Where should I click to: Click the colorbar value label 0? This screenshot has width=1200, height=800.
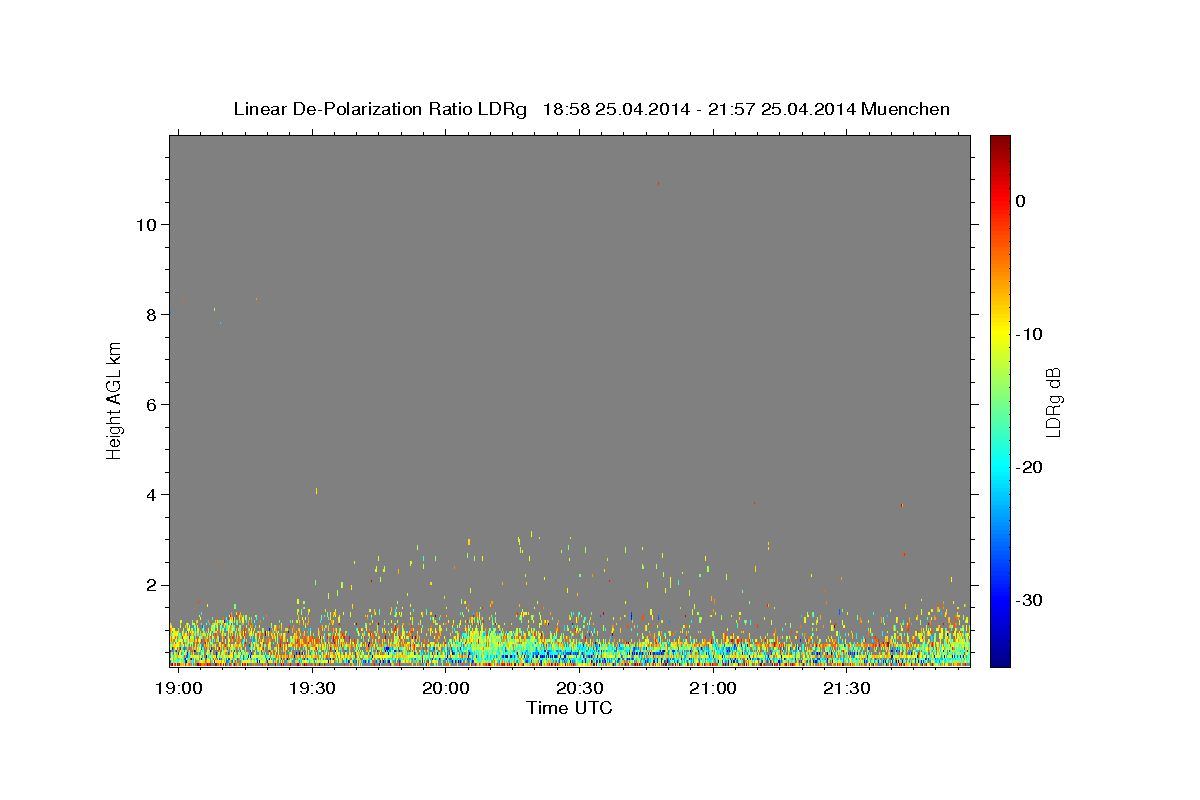(x=1021, y=201)
